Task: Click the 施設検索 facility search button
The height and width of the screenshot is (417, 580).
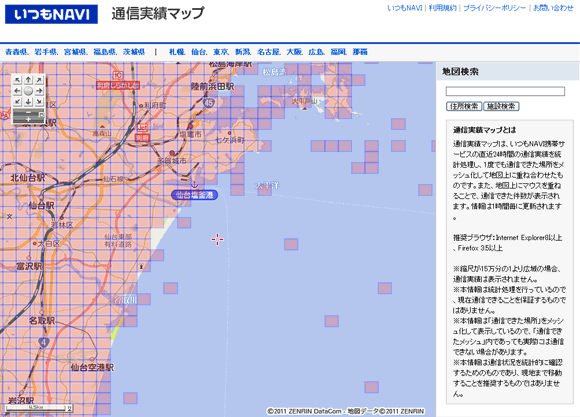Action: click(501, 107)
